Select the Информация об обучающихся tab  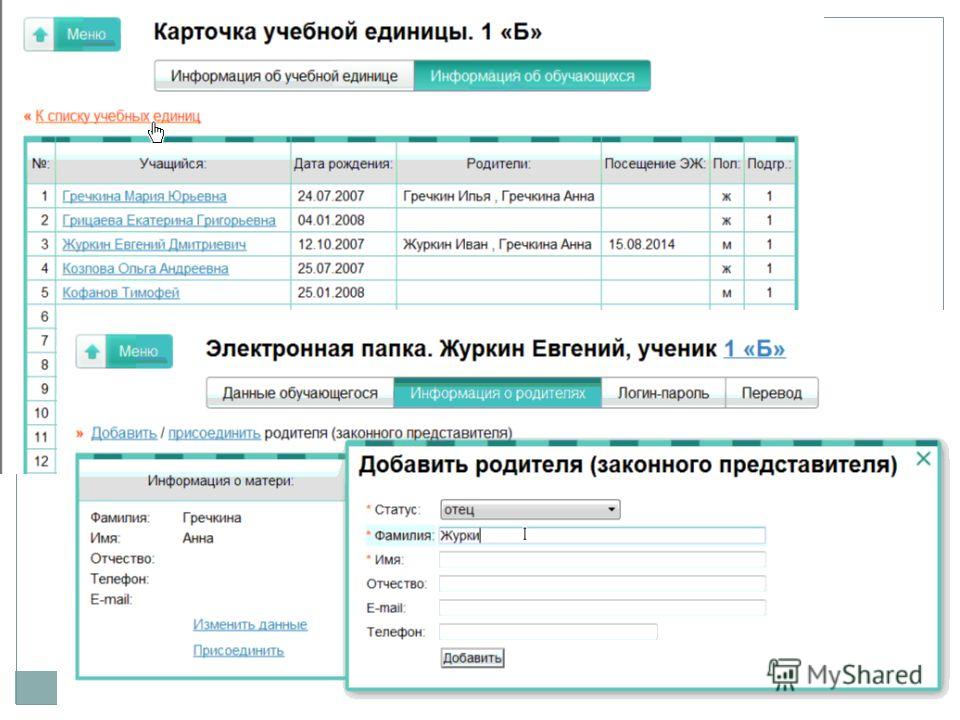532,76
